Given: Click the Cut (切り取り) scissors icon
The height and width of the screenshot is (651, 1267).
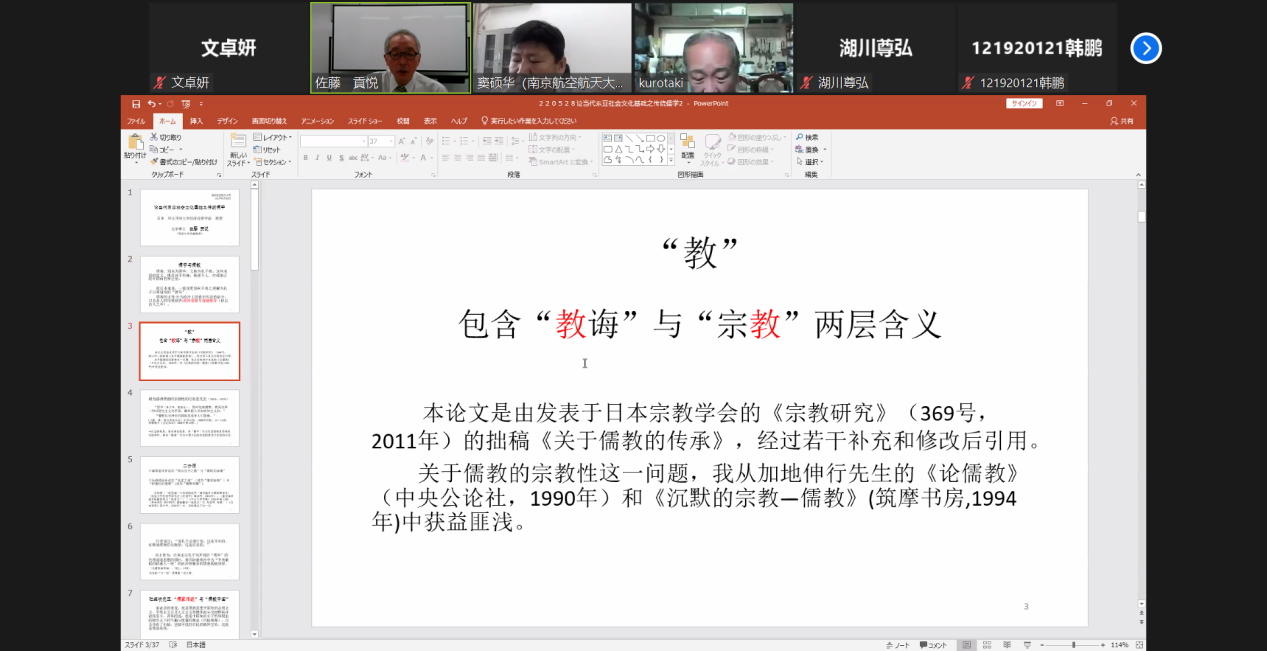Looking at the screenshot, I should tap(155, 137).
